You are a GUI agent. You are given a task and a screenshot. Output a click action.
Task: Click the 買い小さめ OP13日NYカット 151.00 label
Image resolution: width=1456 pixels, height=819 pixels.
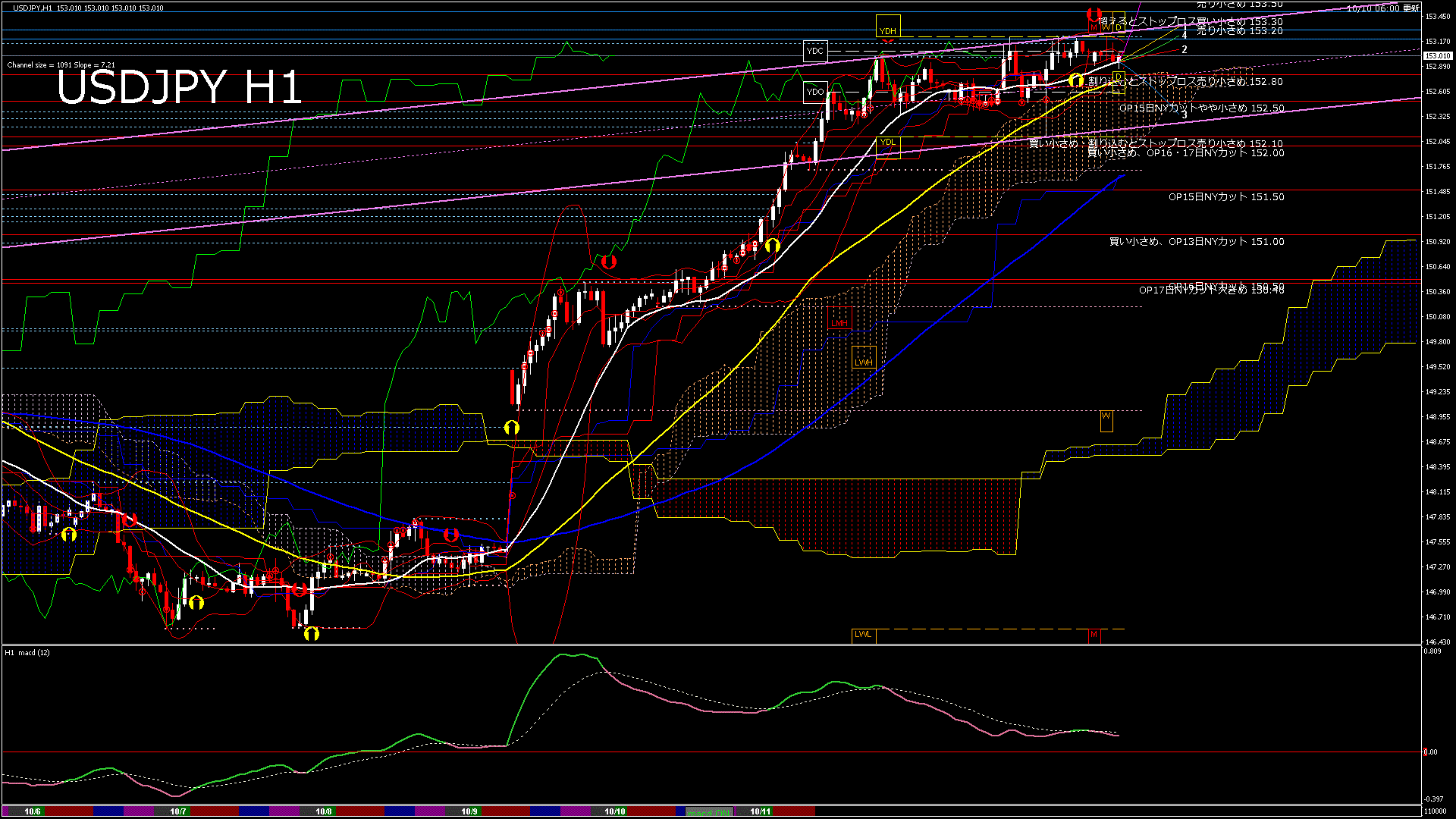[x=1197, y=242]
